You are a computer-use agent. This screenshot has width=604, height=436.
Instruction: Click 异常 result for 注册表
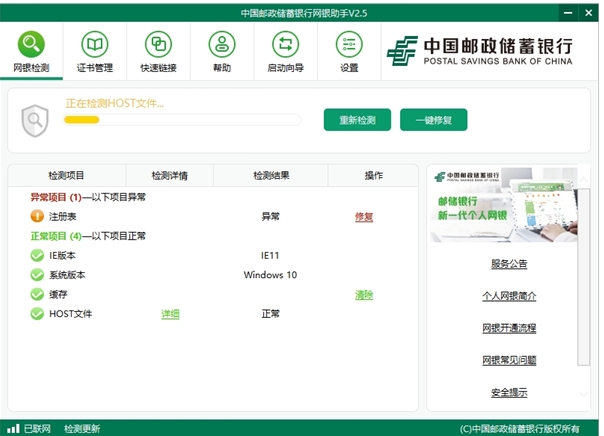[x=270, y=216]
